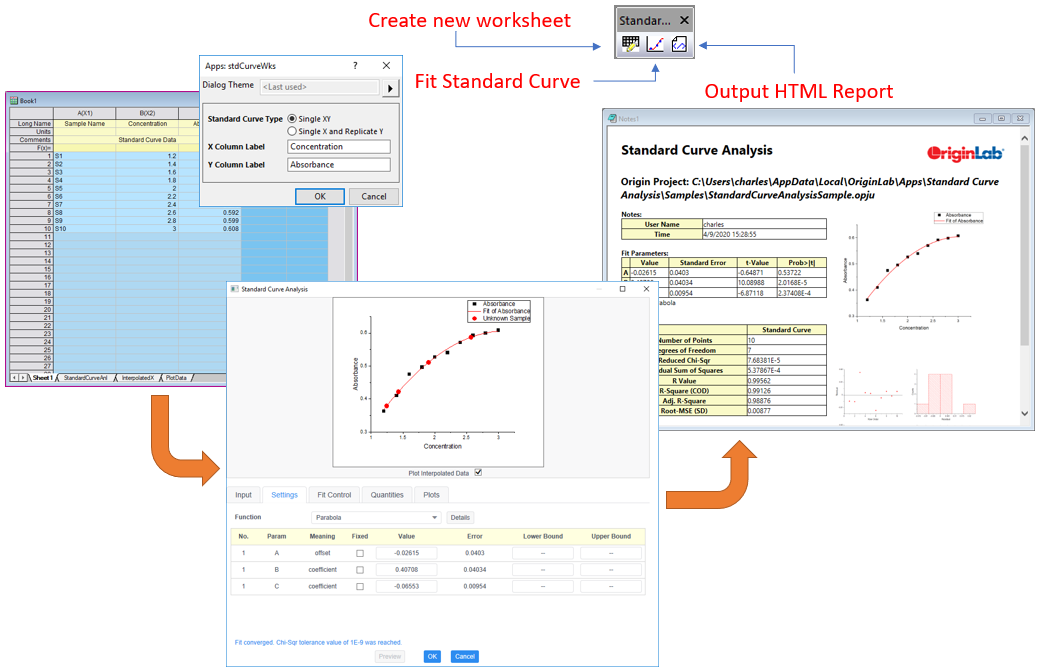Viewport: 1041px width, 670px height.
Task: Click the Fit Standard Curve toolbar icon
Action: point(655,44)
